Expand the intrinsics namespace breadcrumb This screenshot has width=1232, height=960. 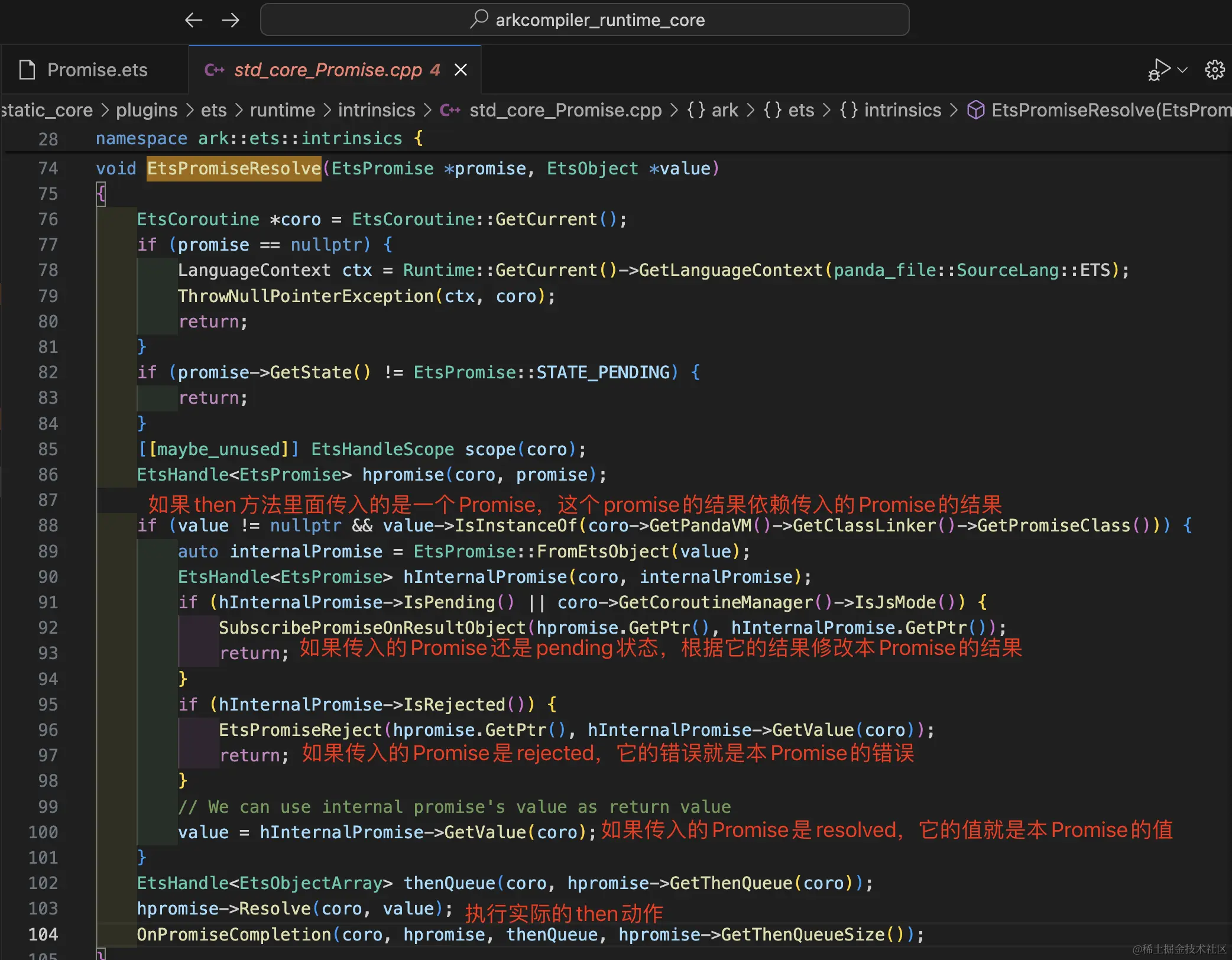902,110
